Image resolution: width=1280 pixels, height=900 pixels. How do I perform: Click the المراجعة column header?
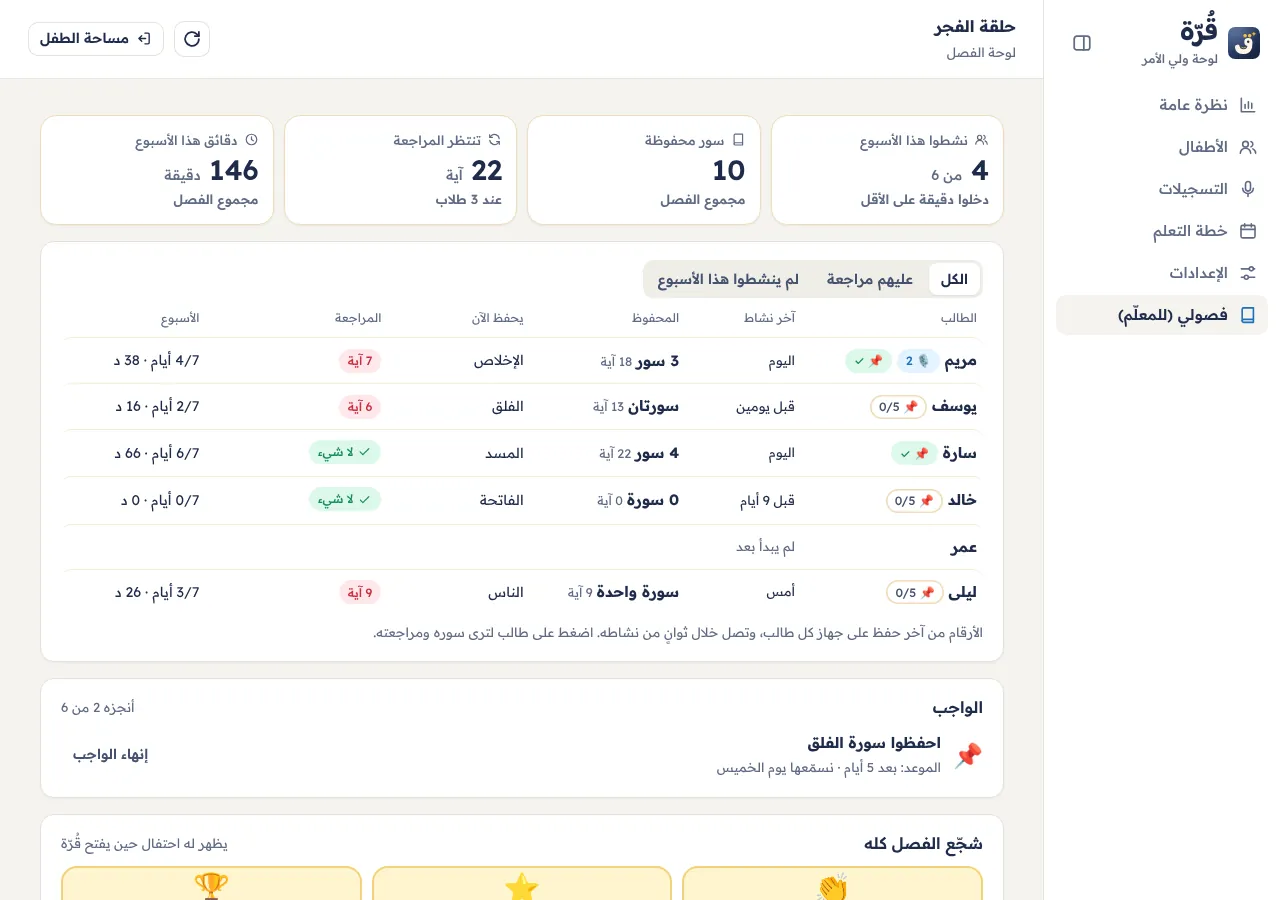click(358, 318)
